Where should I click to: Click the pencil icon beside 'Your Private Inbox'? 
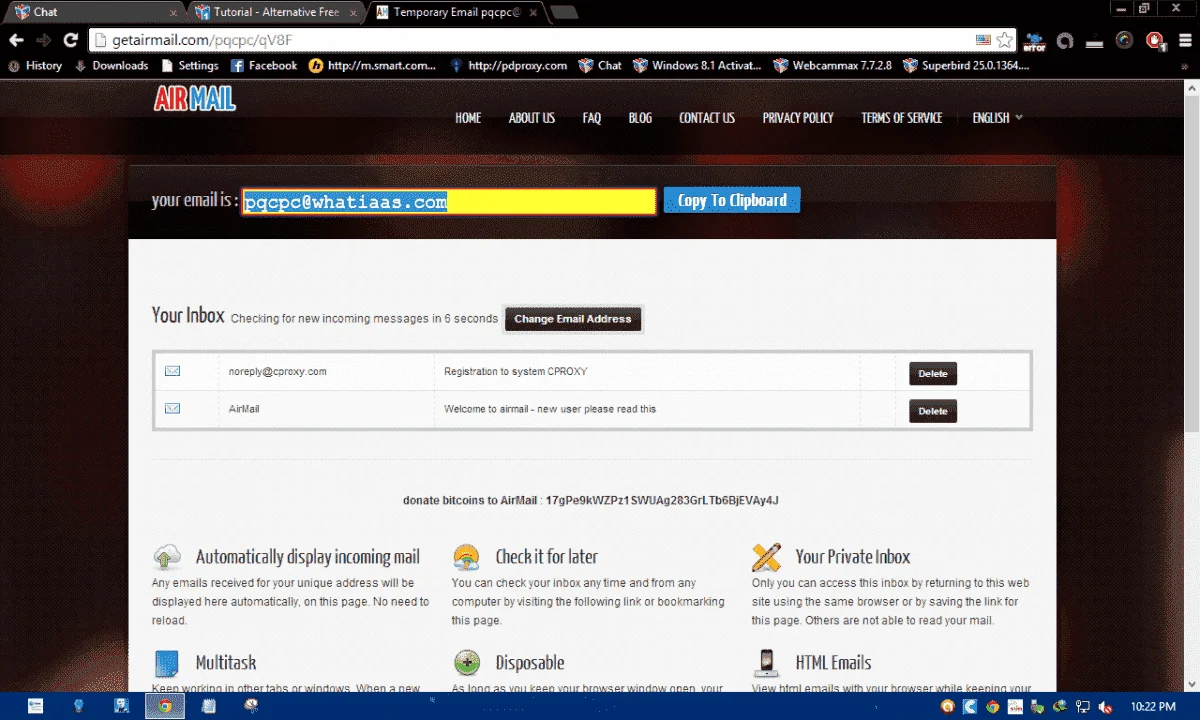(x=767, y=556)
